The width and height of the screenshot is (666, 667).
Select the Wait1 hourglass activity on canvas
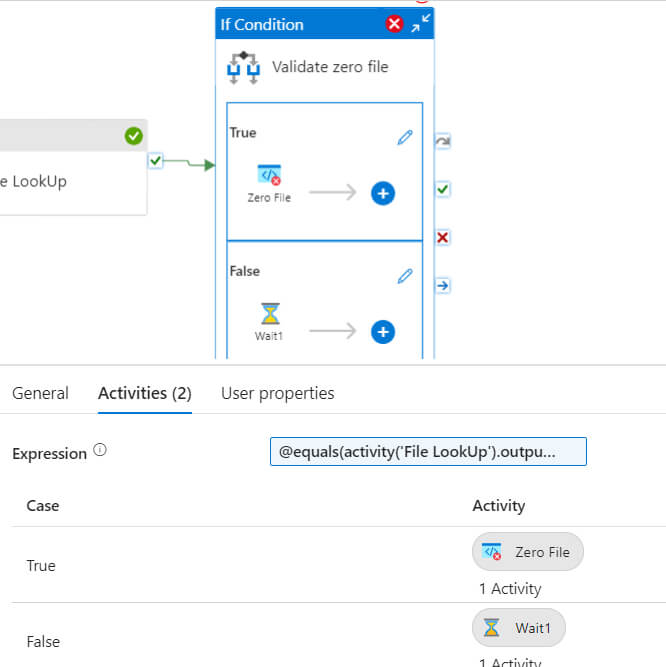click(270, 314)
